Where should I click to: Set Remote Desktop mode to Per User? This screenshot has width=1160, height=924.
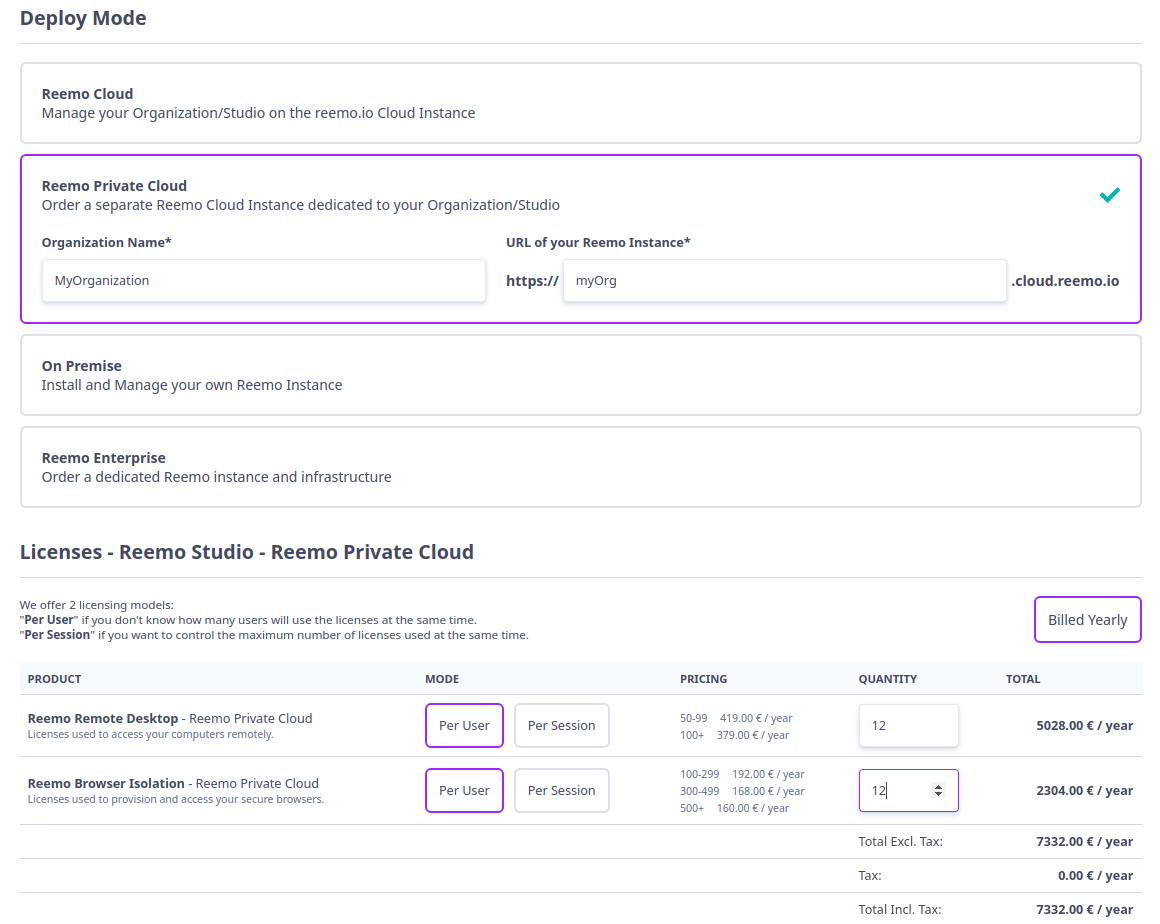click(464, 725)
